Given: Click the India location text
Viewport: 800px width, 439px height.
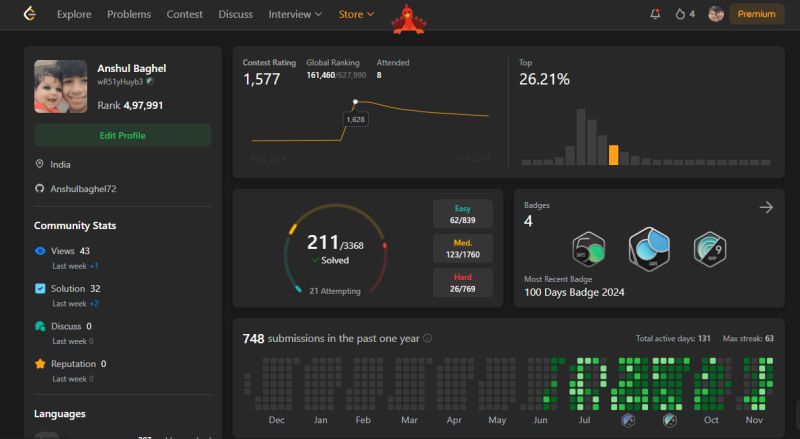Looking at the screenshot, I should [x=60, y=164].
